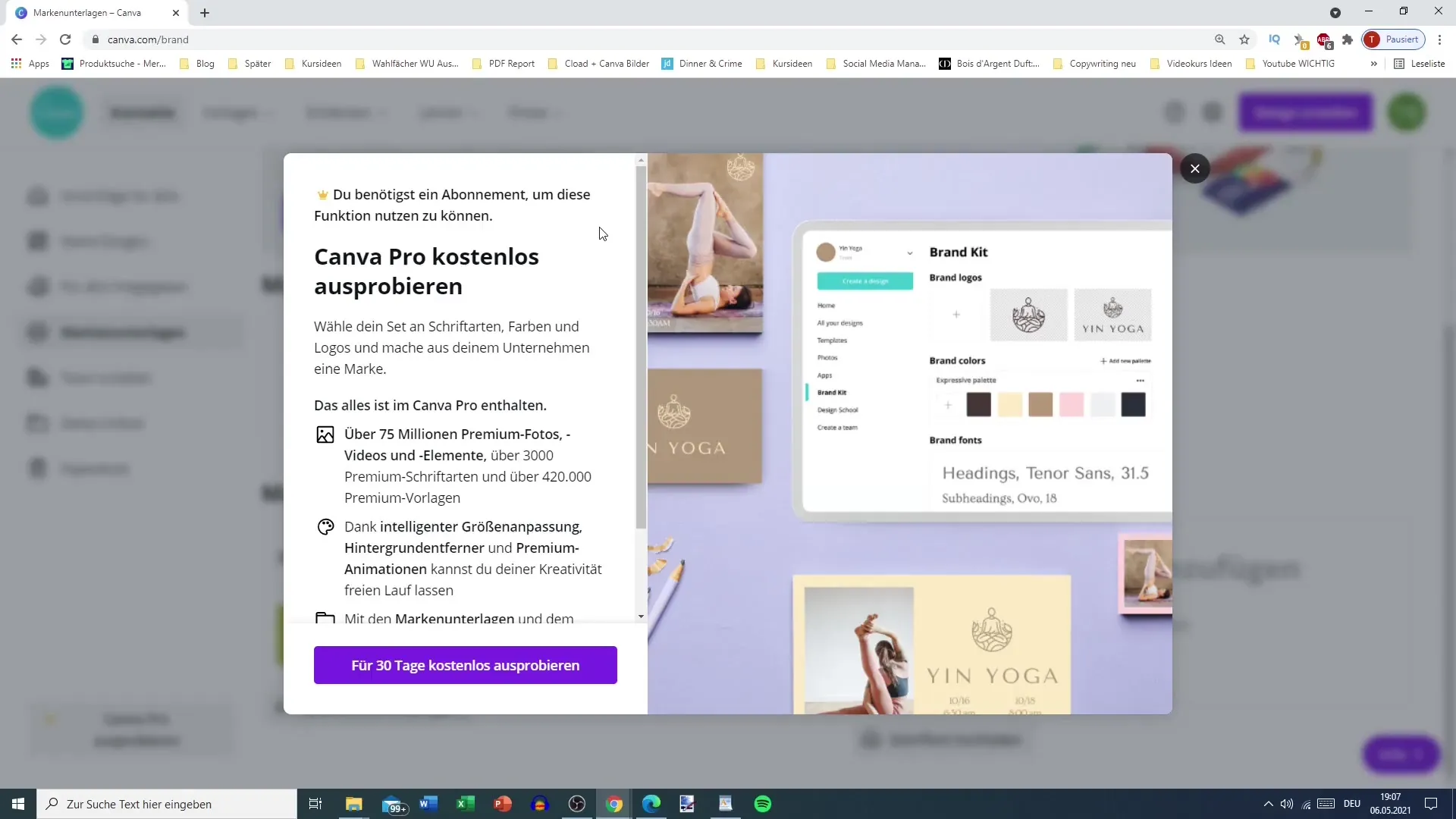1456x819 pixels.
Task: Open the Apps bookmarks shortcut
Action: 30,64
